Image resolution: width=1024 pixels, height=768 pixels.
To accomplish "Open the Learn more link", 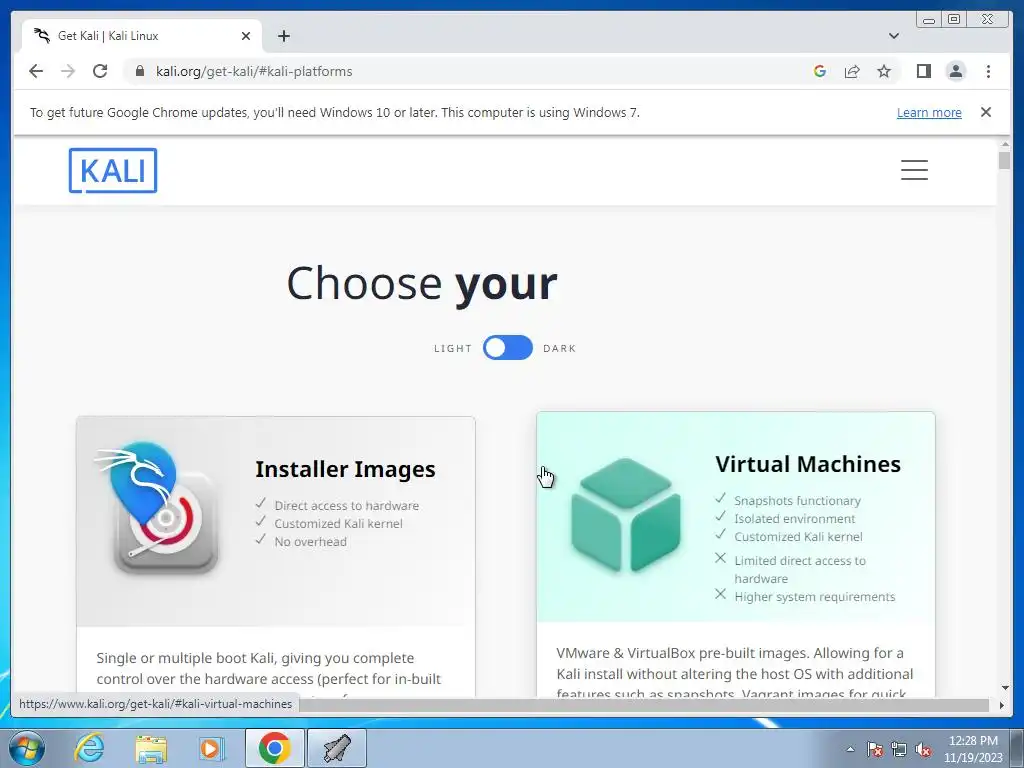I will pos(929,112).
